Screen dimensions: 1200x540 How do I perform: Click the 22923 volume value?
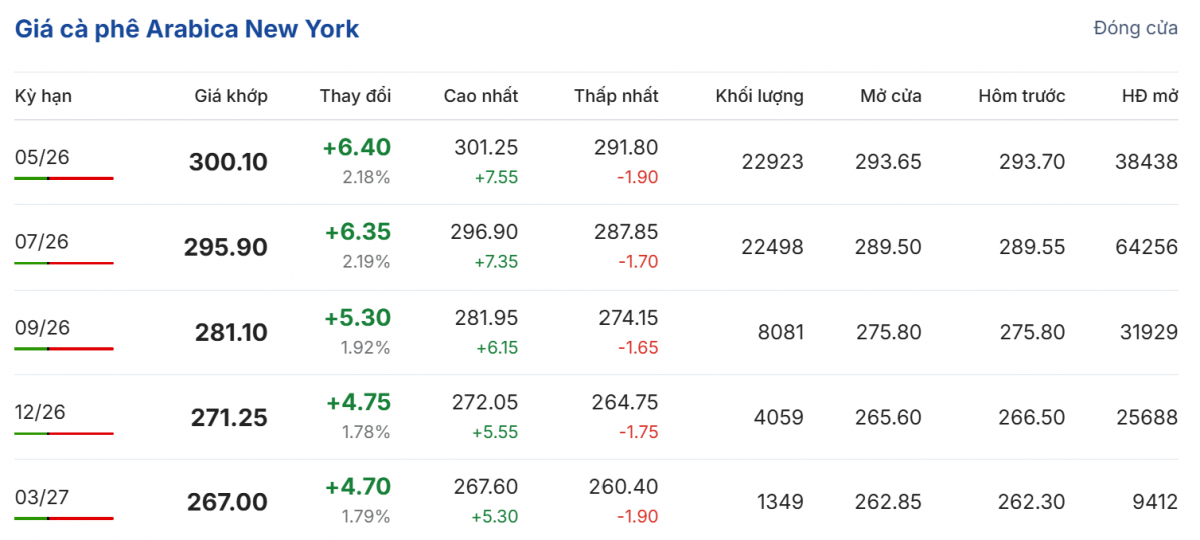(772, 162)
